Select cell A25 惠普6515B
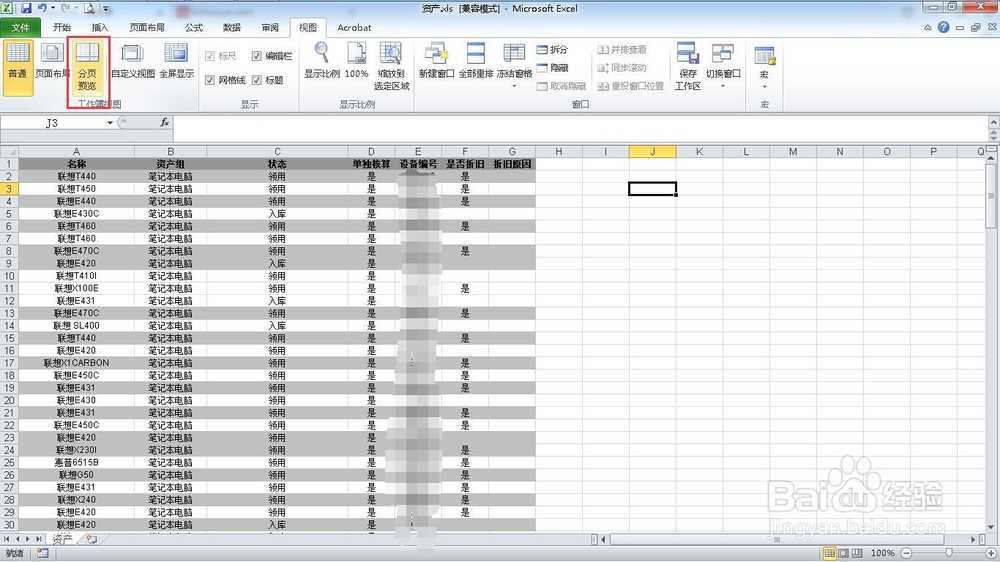Viewport: 1000px width, 562px height. click(76, 462)
